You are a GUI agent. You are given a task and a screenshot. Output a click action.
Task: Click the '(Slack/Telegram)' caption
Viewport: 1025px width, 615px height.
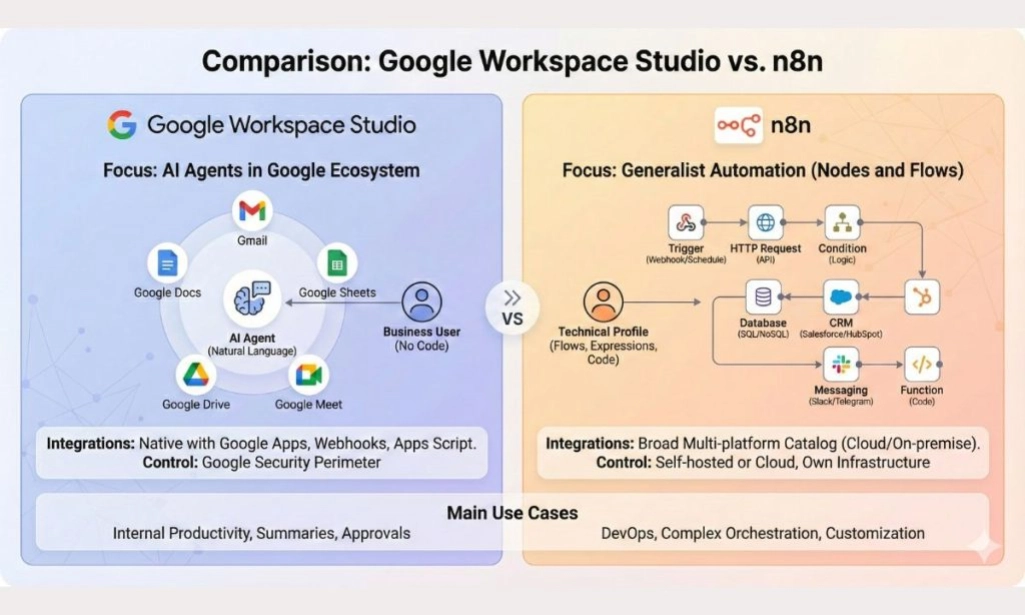[841, 401]
